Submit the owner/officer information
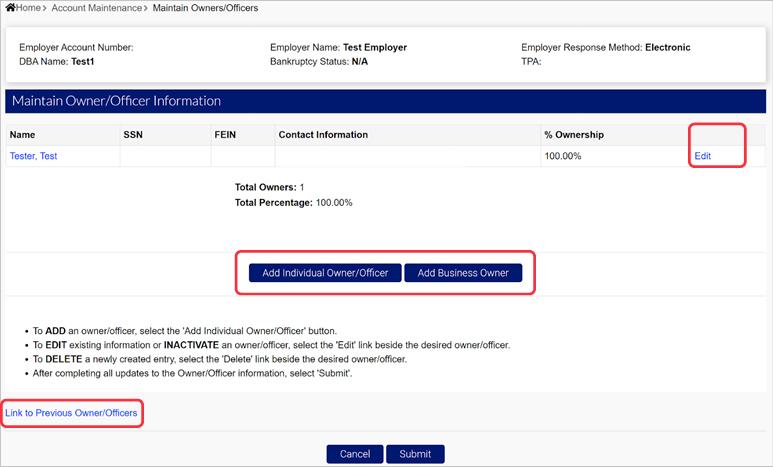This screenshot has height=467, width=773. coord(415,454)
